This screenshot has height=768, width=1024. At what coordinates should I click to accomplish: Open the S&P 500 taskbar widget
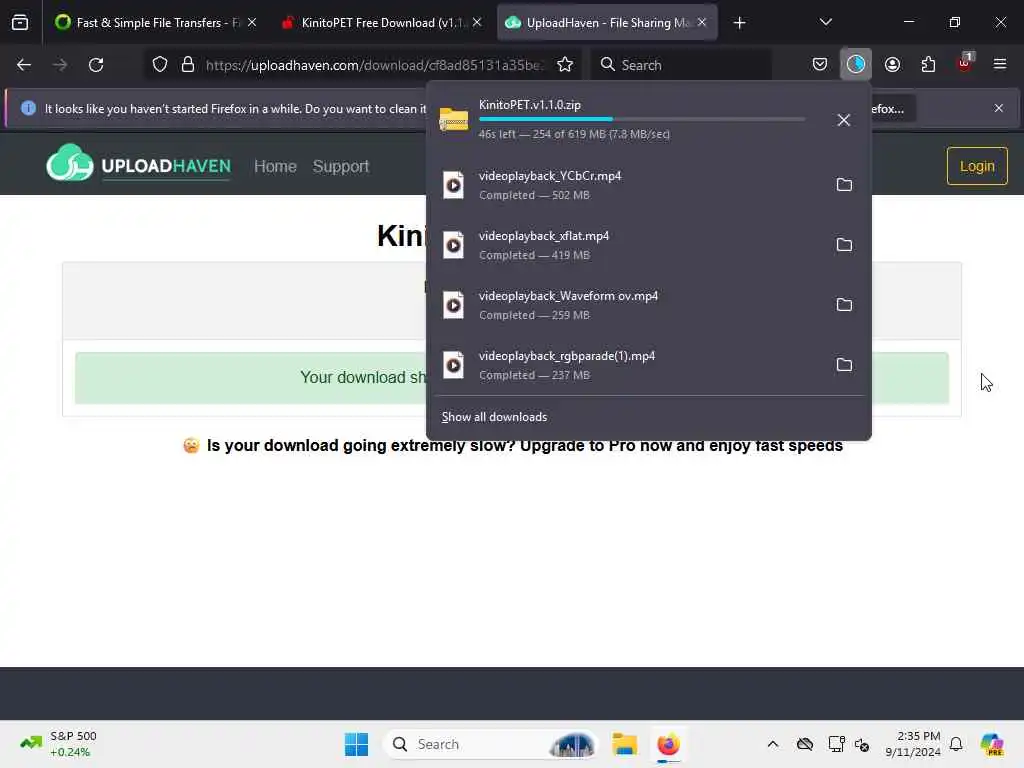pos(59,744)
